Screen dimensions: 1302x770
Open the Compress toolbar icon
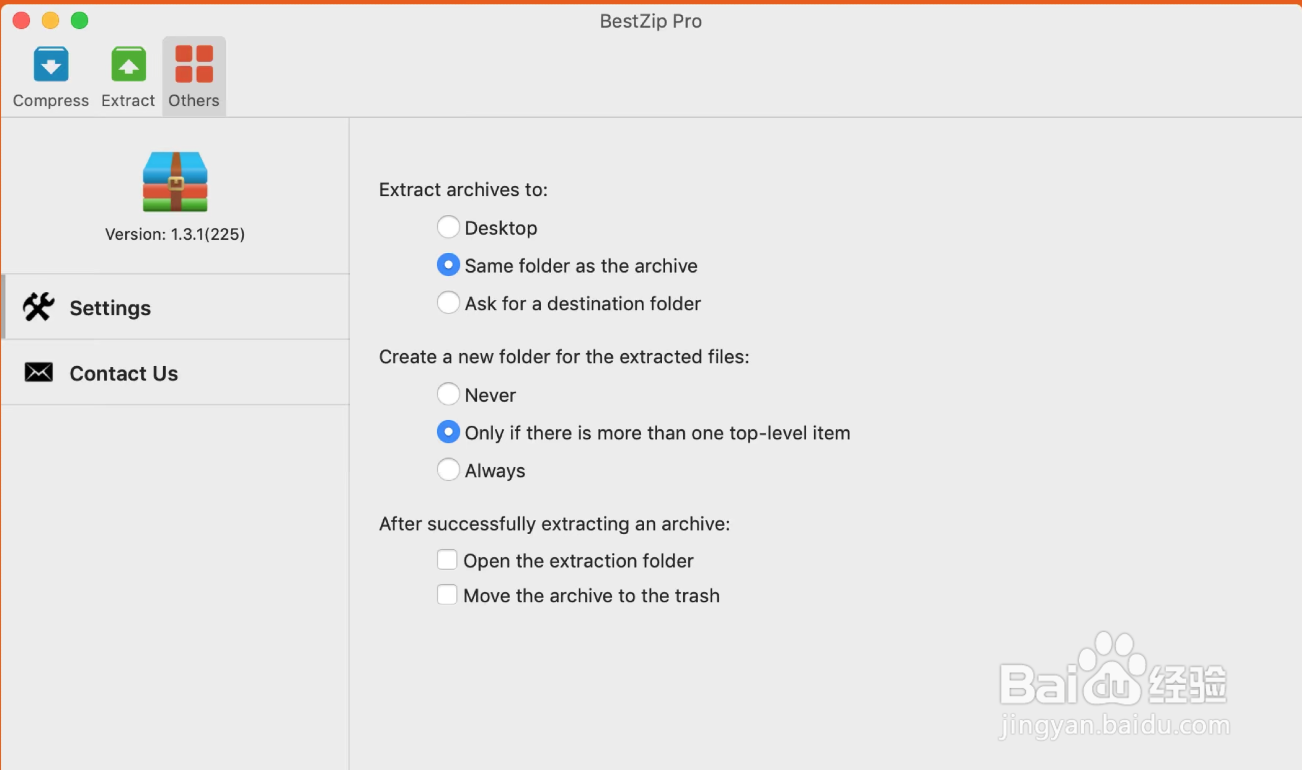pyautogui.click(x=51, y=64)
